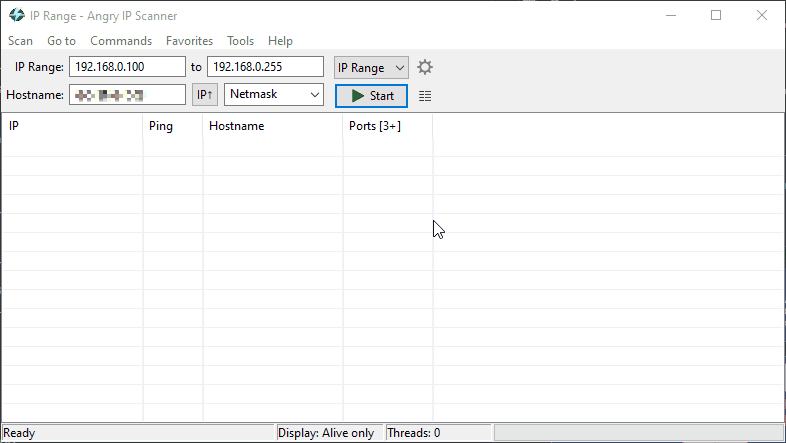Click the IP↑ button next to Hostname
Screen dimensions: 786x443
tap(204, 95)
